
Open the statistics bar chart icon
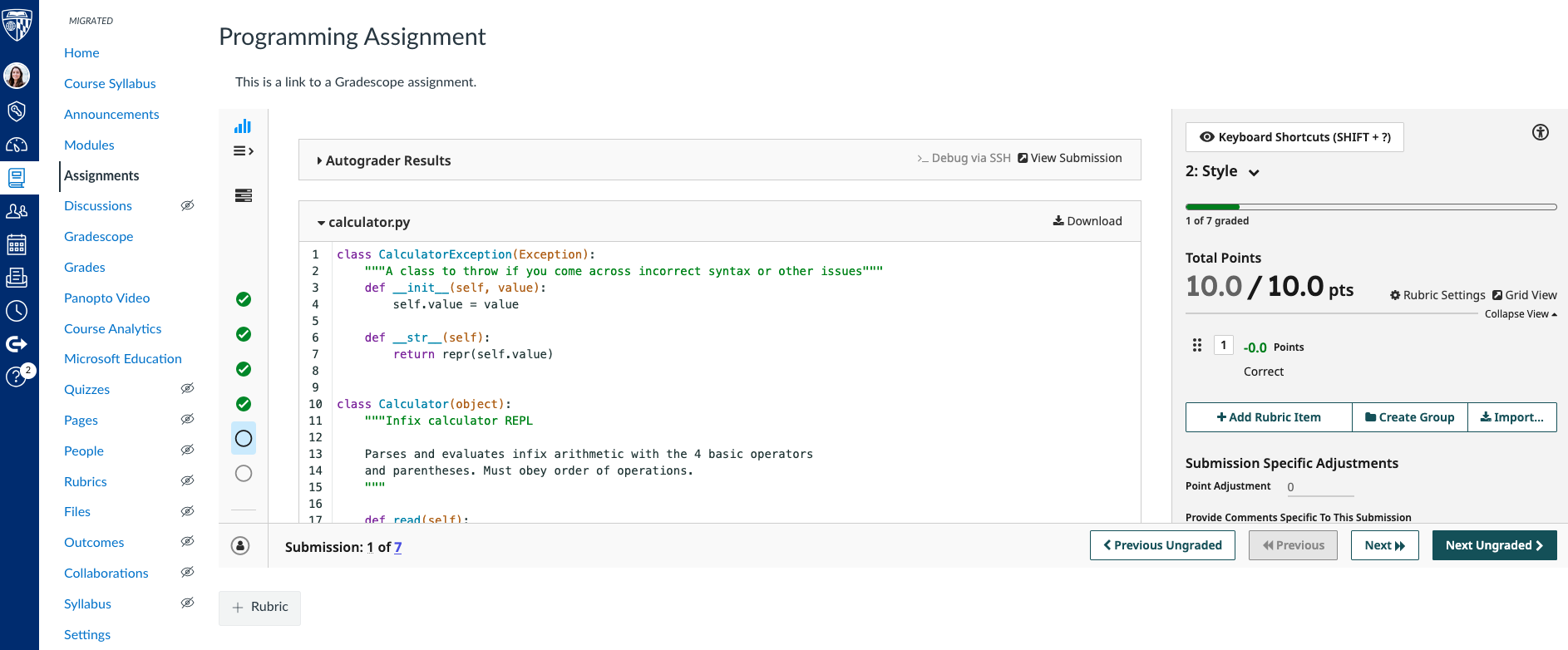(x=243, y=126)
